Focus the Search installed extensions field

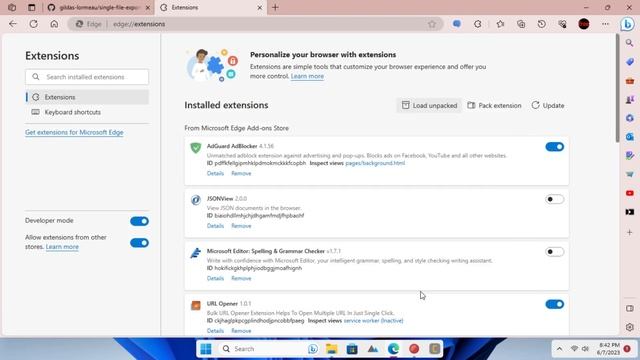click(x=87, y=77)
